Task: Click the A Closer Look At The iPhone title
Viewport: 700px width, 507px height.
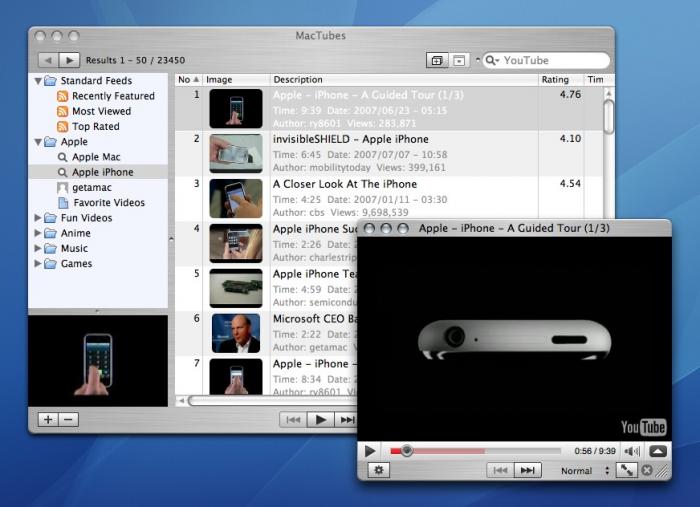Action: 345,184
